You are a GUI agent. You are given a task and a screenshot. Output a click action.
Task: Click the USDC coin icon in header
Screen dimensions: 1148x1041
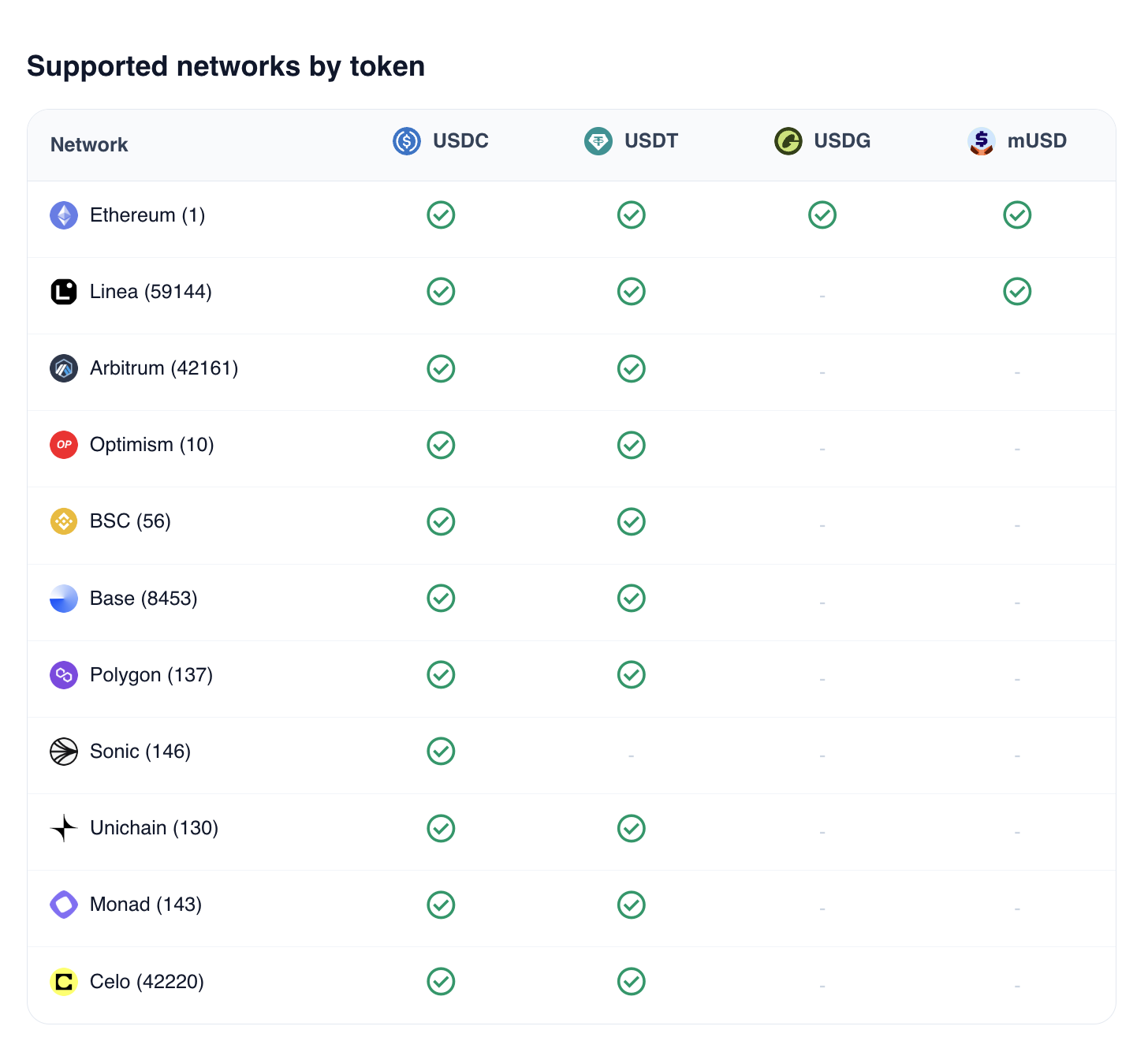tap(407, 141)
